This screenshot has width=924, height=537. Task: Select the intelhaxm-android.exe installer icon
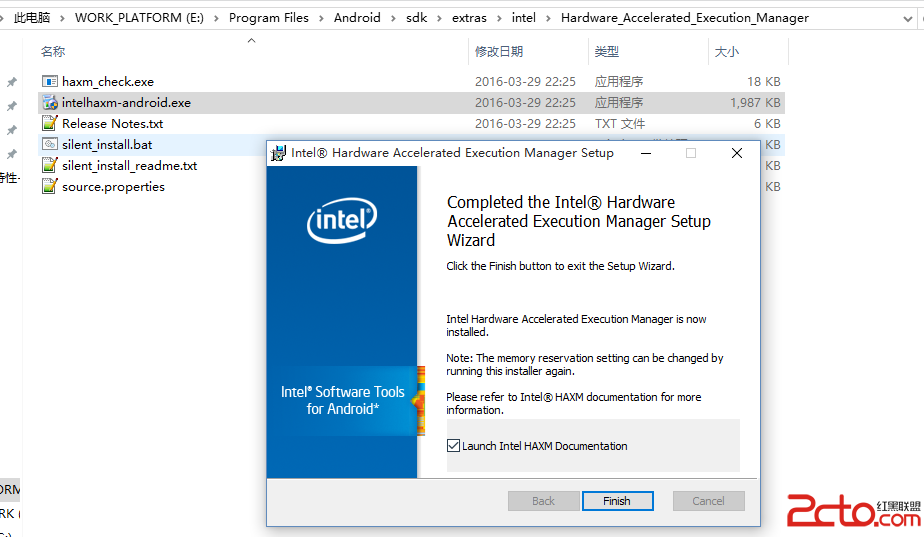point(50,102)
